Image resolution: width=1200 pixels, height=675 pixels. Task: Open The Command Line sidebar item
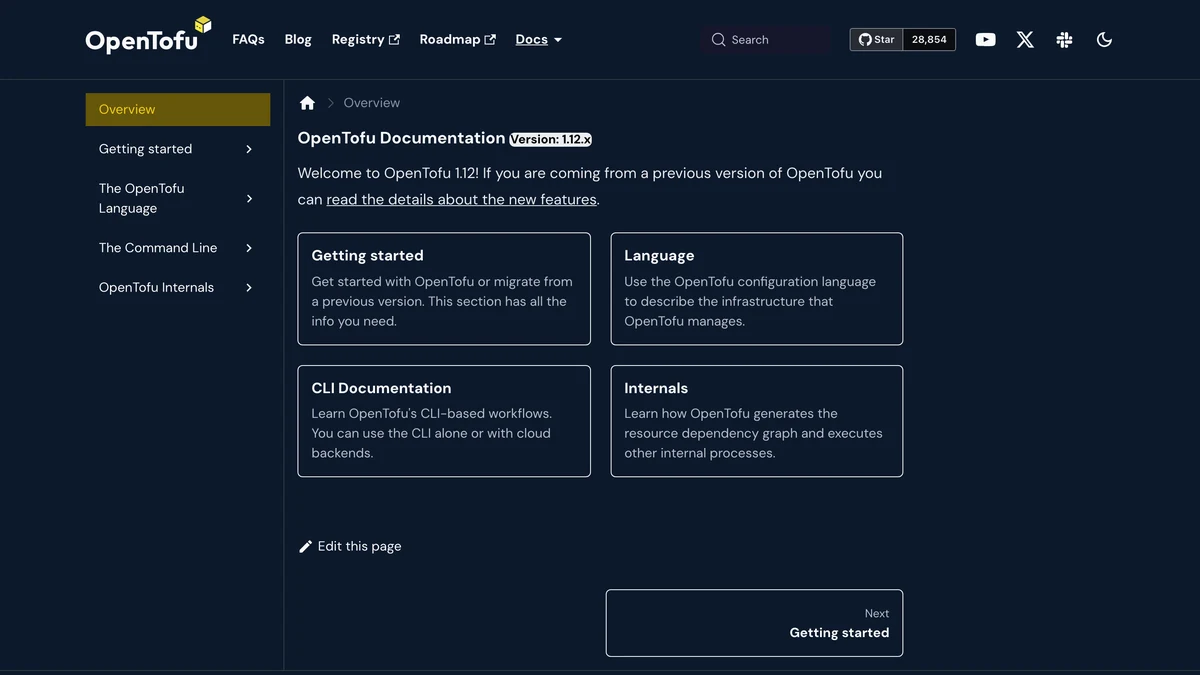(x=158, y=248)
